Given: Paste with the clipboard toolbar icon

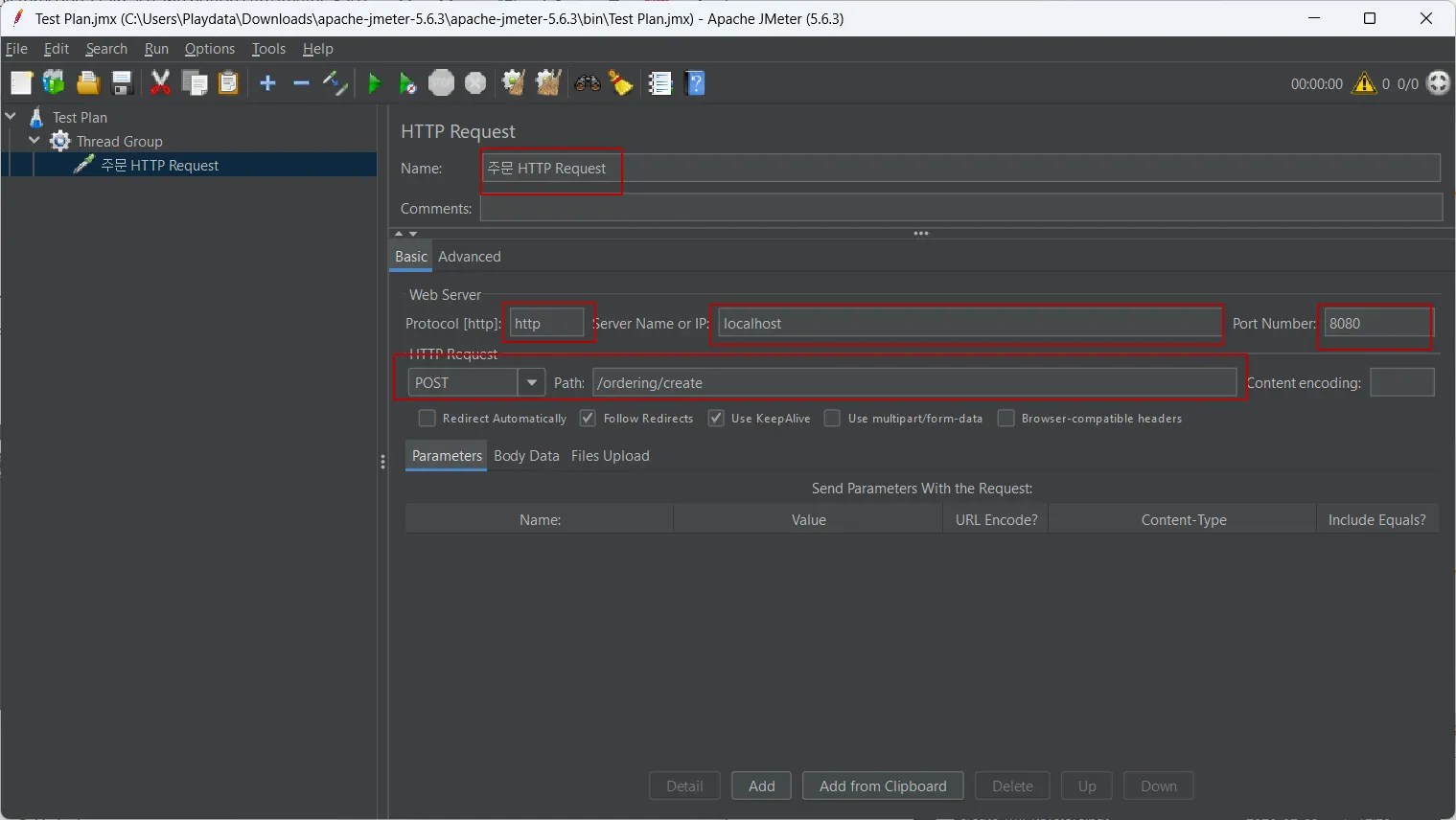Looking at the screenshot, I should click(x=228, y=83).
